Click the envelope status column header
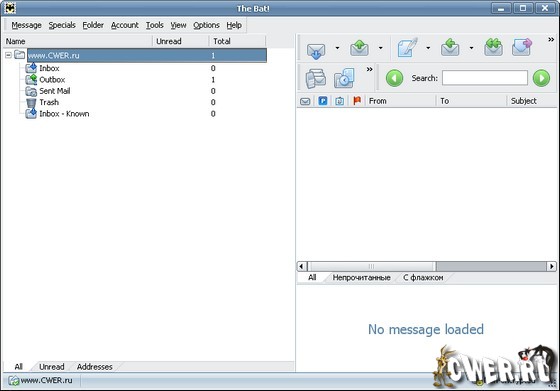The height and width of the screenshot is (391, 560). [x=305, y=101]
